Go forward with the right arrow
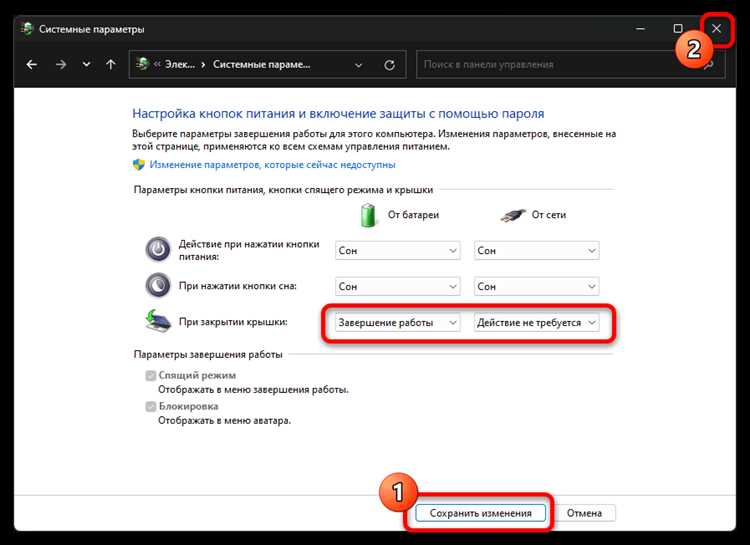 tap(61, 64)
